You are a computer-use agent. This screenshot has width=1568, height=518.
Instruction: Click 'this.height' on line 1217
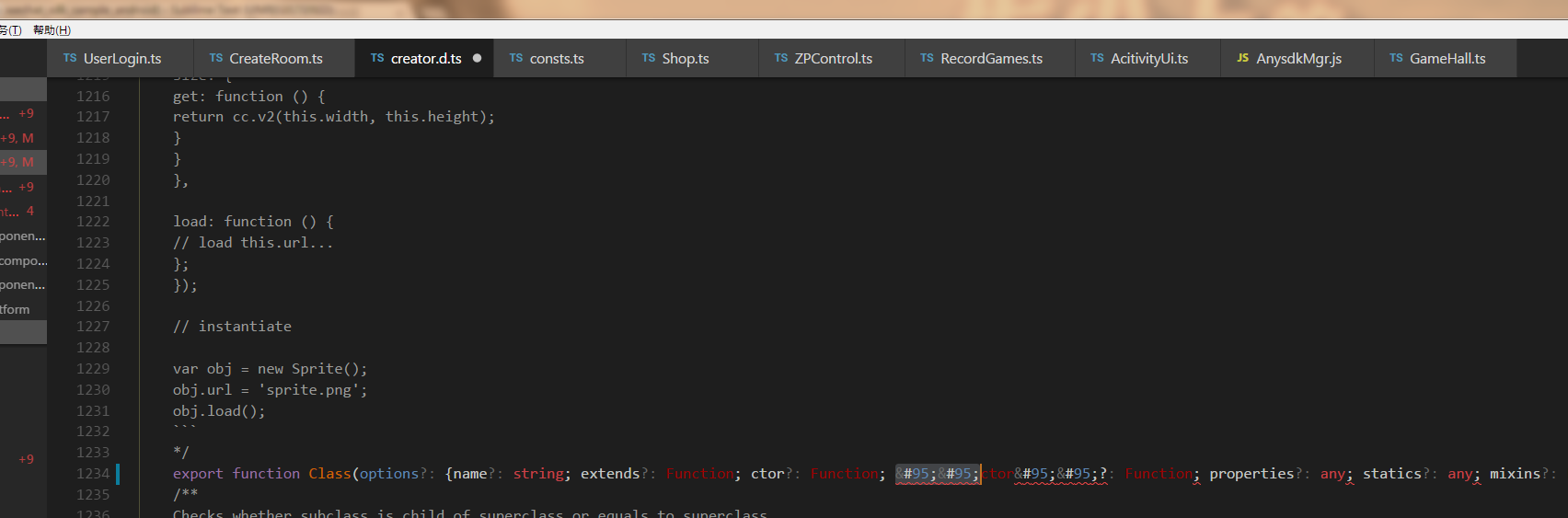coord(432,117)
